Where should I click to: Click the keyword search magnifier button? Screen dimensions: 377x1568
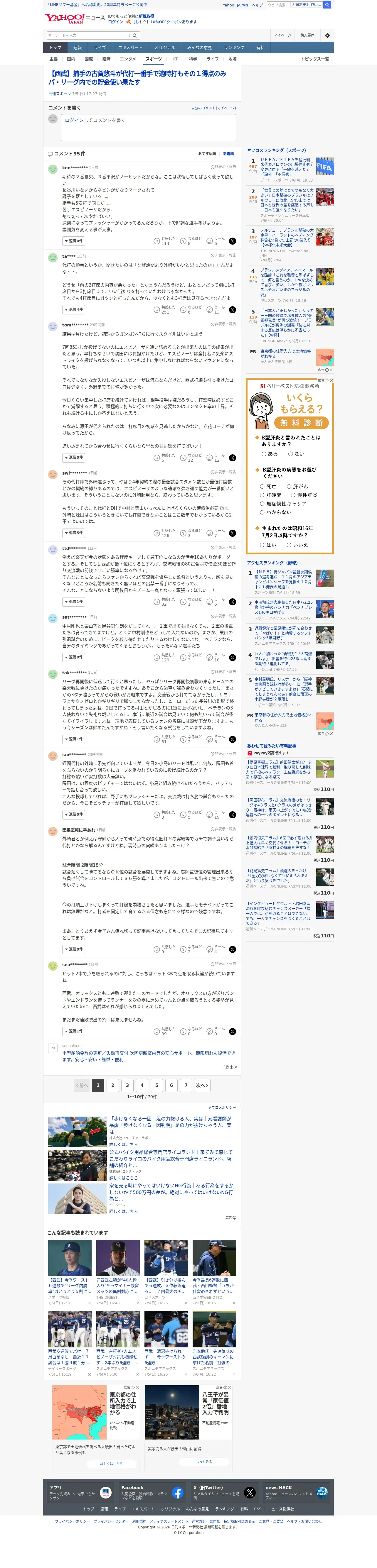(x=134, y=35)
